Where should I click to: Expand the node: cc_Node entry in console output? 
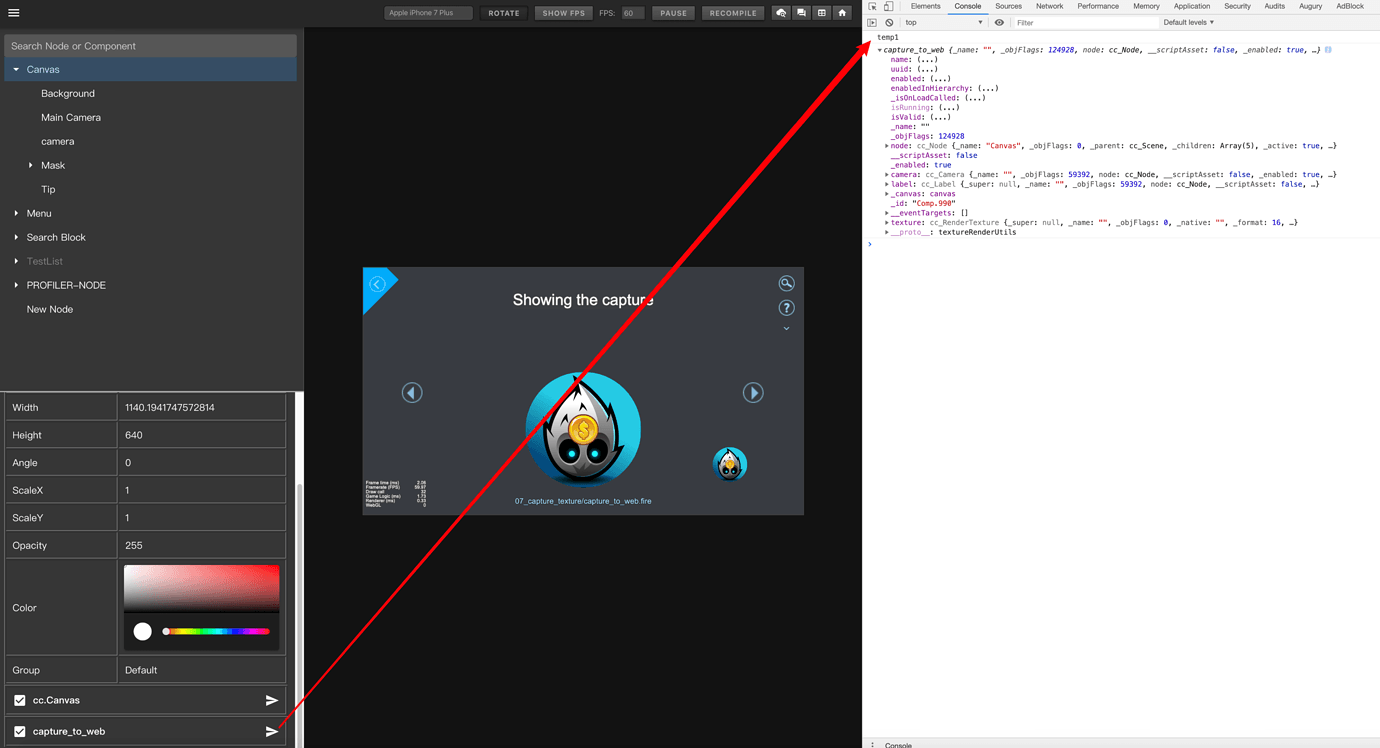point(886,145)
